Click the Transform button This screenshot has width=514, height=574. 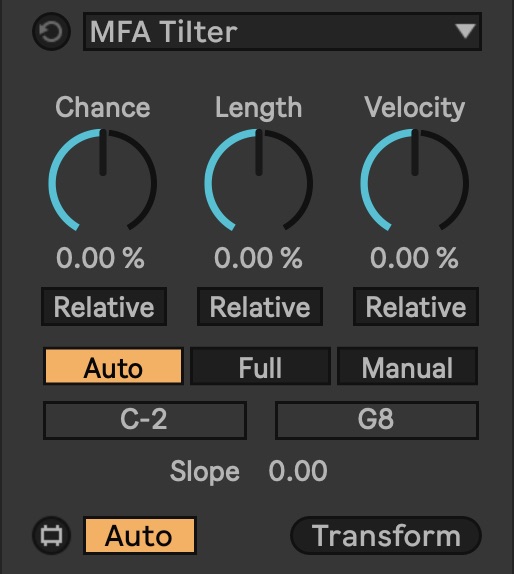[x=386, y=536]
